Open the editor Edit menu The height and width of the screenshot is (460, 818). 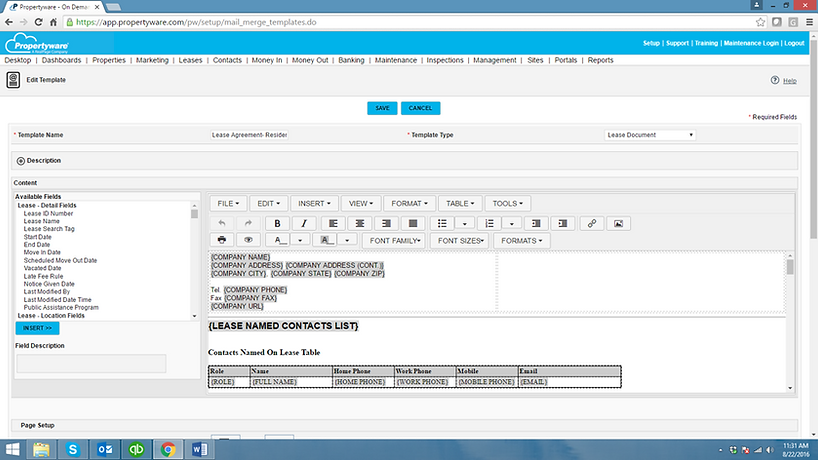[x=268, y=203]
